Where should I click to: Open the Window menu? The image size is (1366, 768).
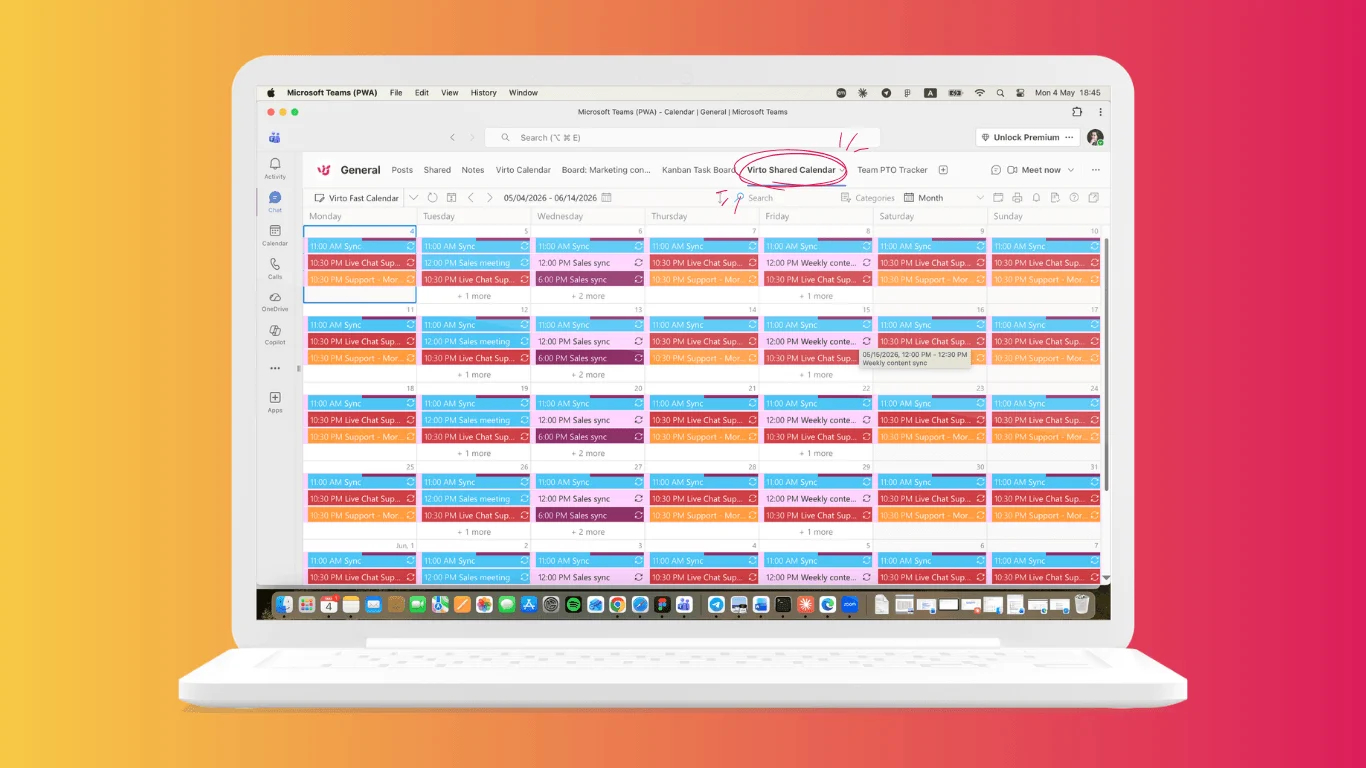tap(523, 93)
